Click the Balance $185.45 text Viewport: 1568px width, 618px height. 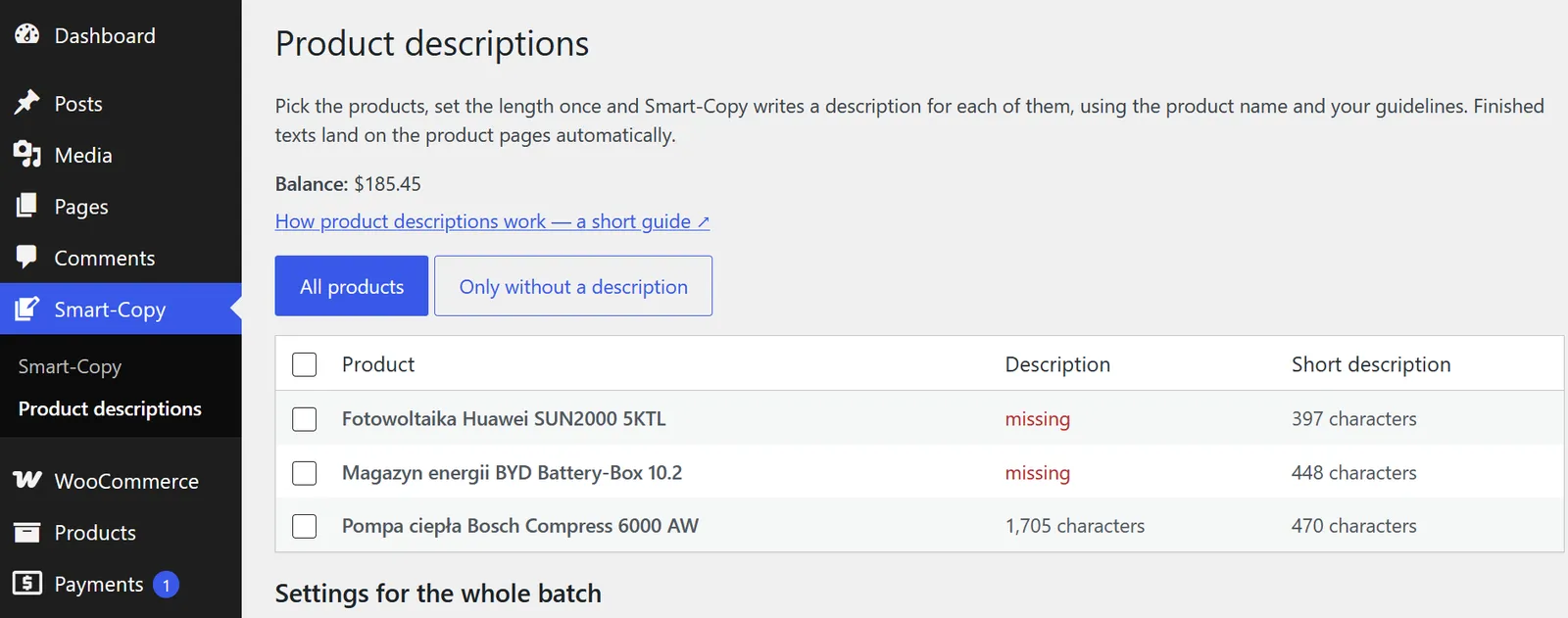click(348, 184)
